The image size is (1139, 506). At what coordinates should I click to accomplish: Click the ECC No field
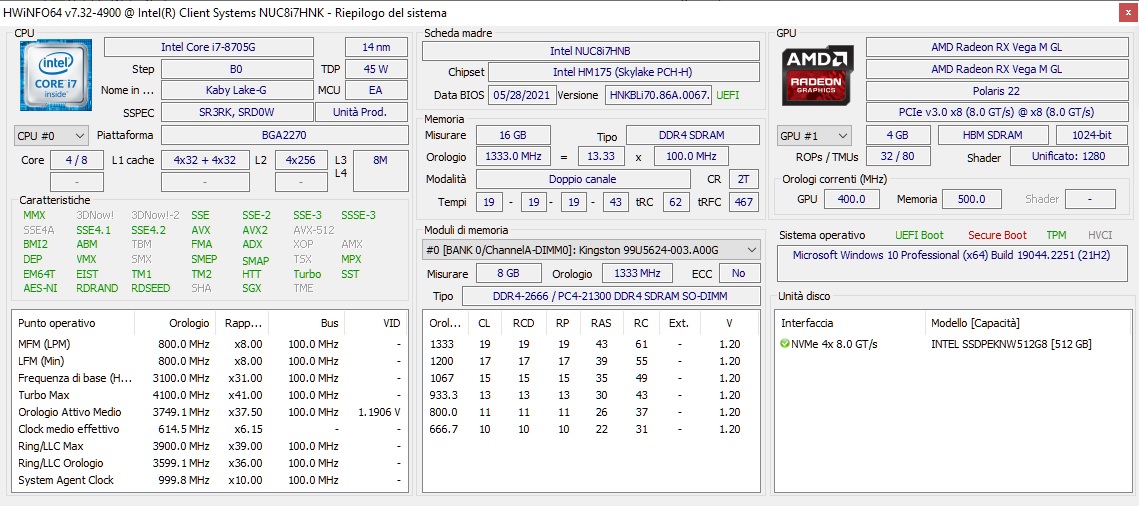click(x=739, y=273)
